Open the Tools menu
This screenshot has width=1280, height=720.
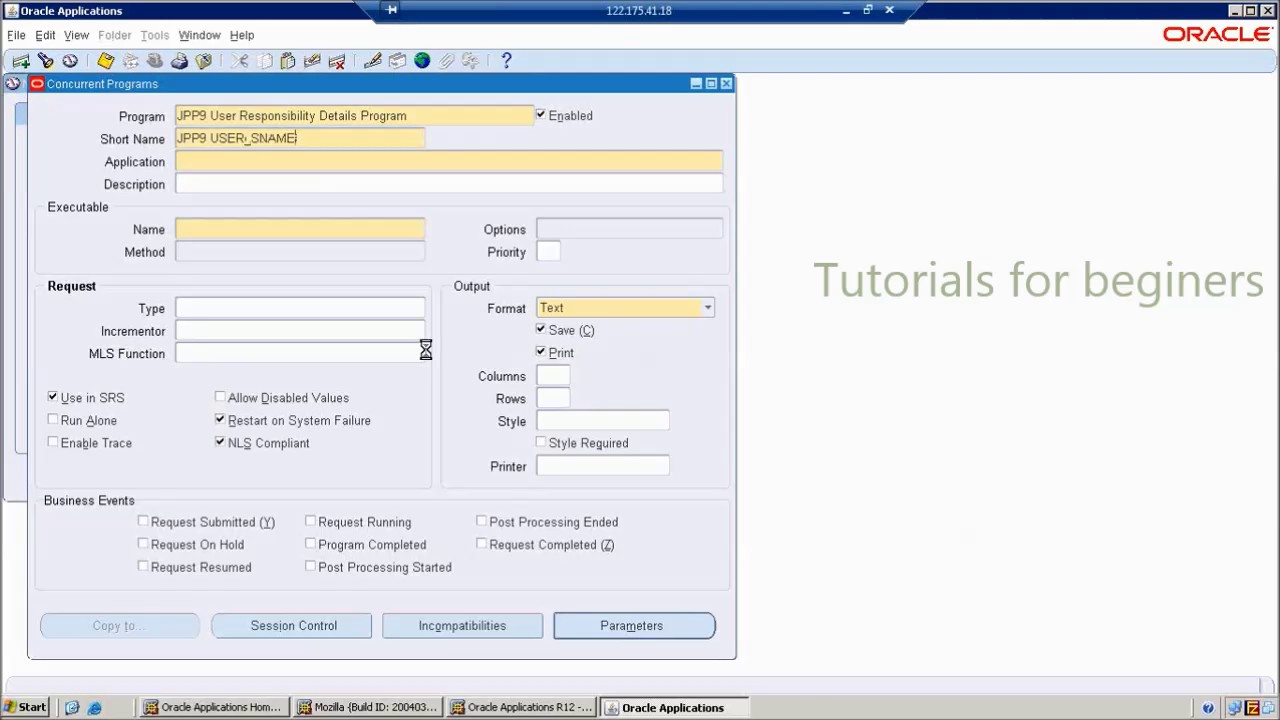154,35
